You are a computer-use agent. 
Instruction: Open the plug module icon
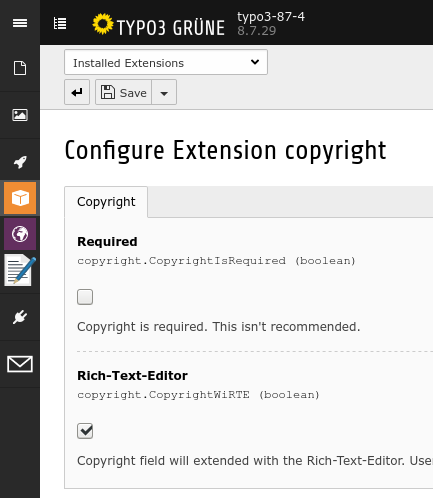point(20,317)
